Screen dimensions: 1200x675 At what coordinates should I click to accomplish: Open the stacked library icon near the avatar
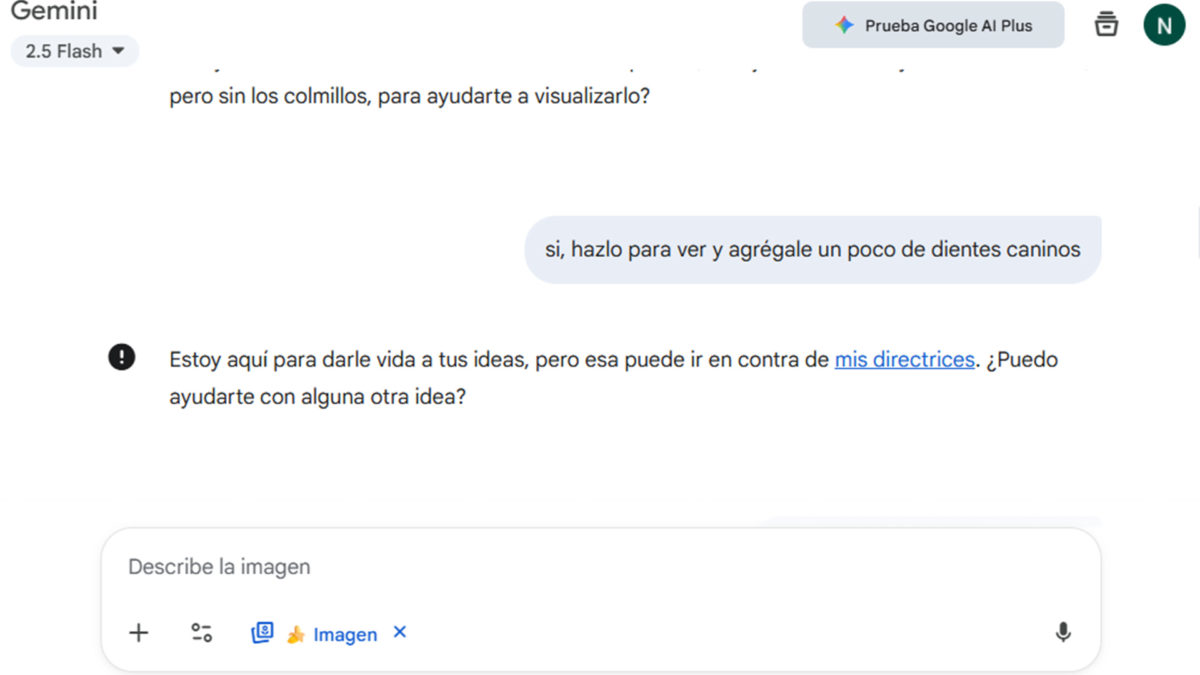pyautogui.click(x=1106, y=25)
